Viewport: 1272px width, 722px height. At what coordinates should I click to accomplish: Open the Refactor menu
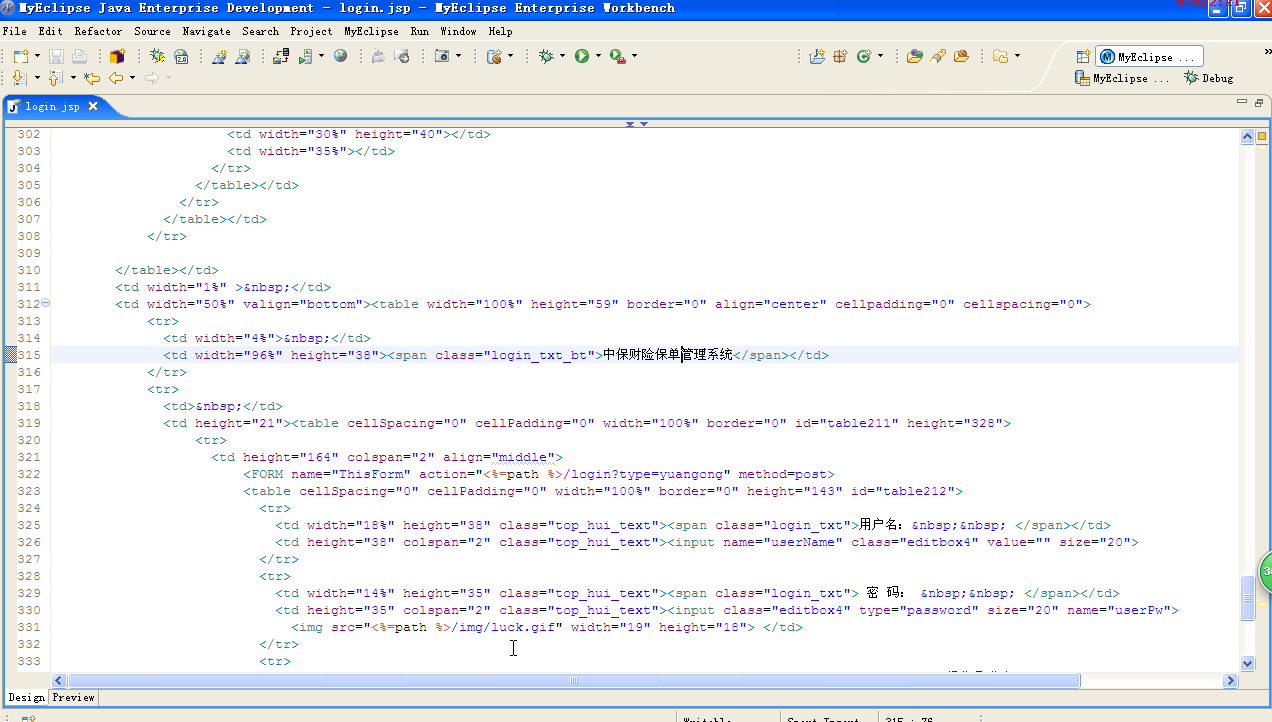point(98,31)
